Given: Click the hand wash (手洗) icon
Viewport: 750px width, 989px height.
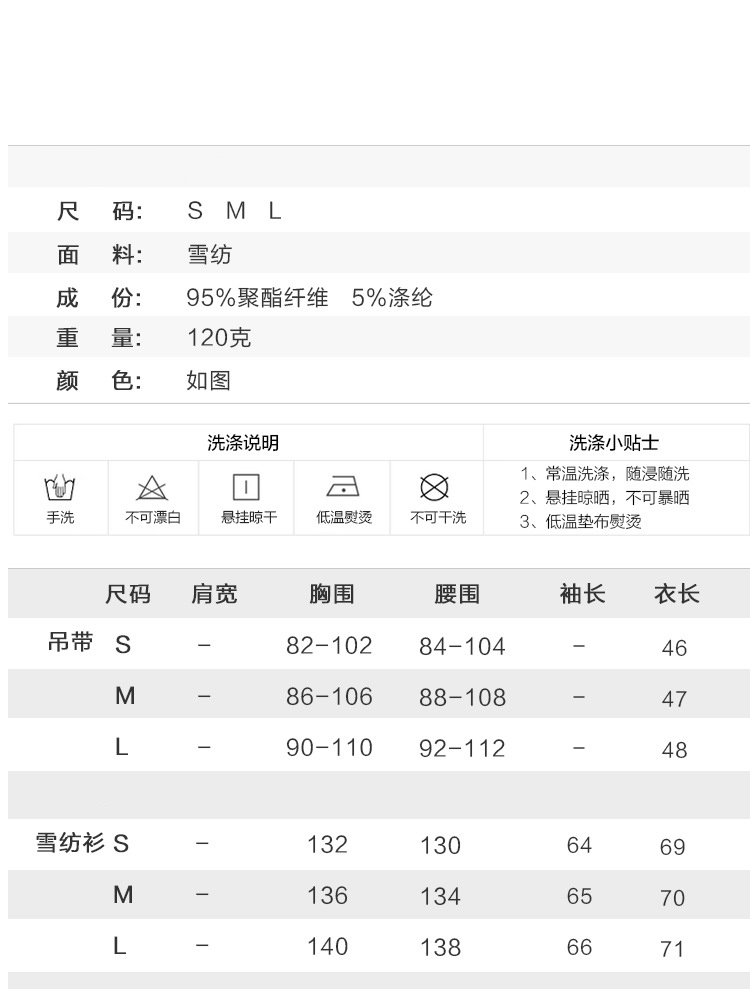Looking at the screenshot, I should click(60, 488).
